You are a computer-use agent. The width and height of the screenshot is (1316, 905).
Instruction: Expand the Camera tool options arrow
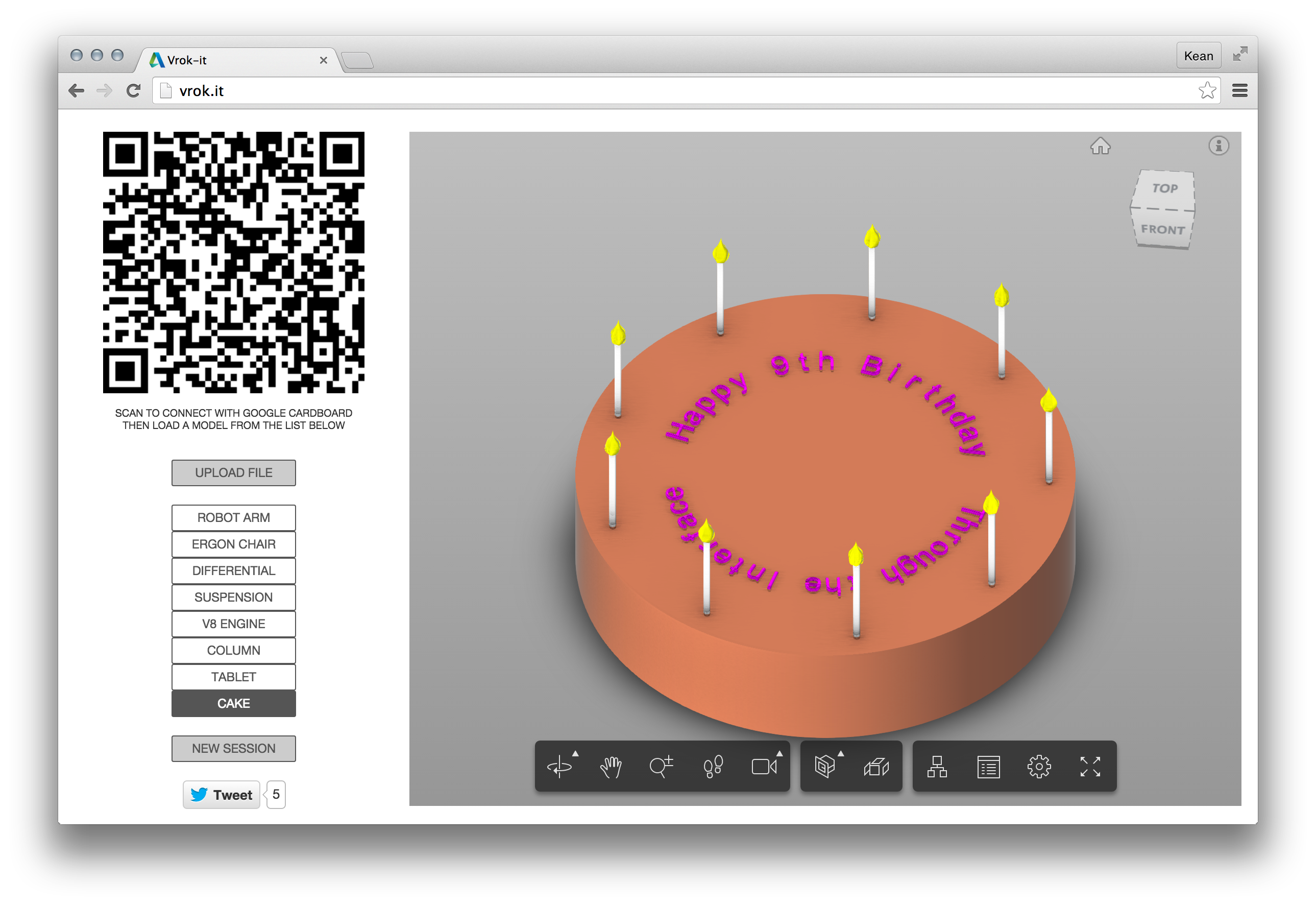coord(779,754)
